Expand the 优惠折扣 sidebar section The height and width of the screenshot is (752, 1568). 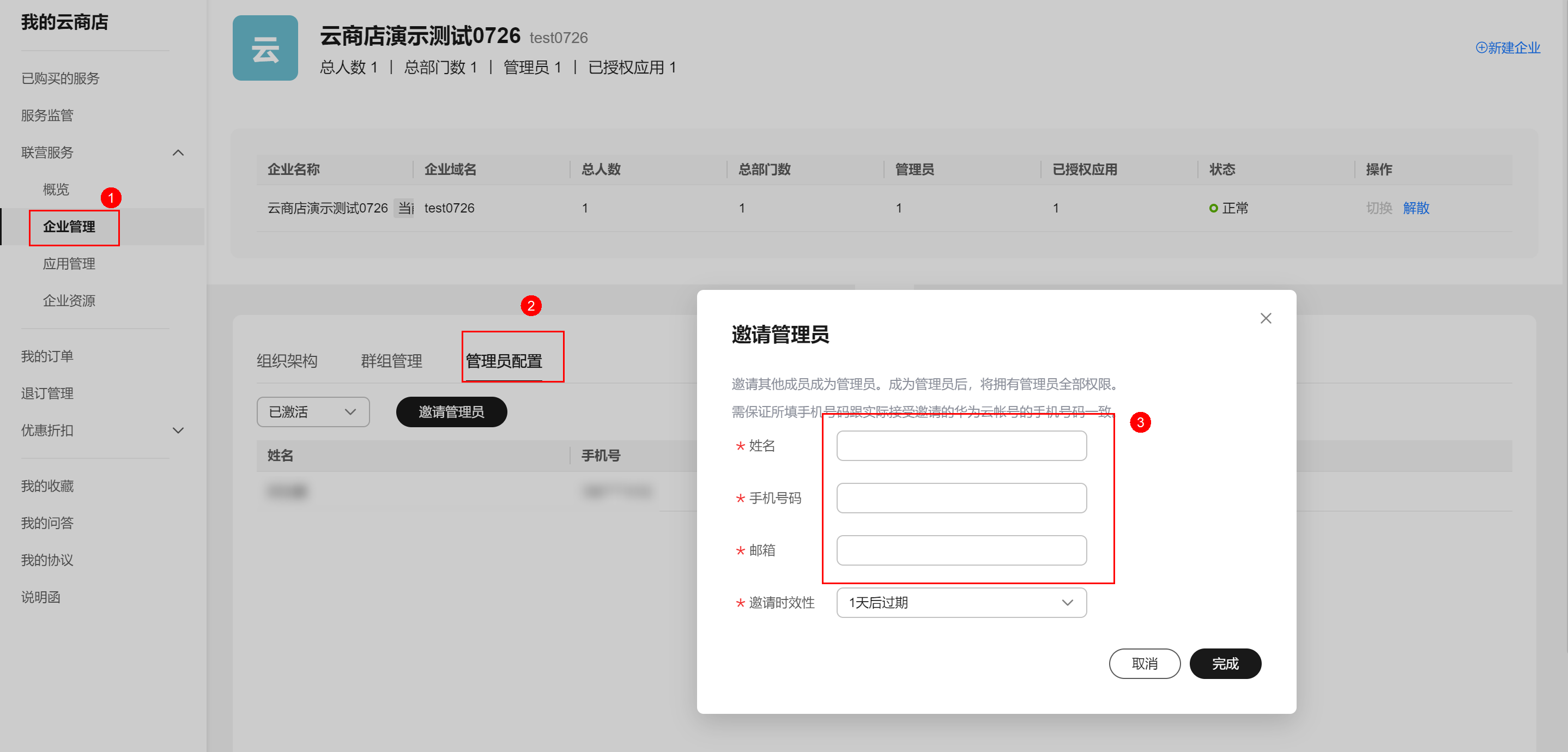click(178, 430)
